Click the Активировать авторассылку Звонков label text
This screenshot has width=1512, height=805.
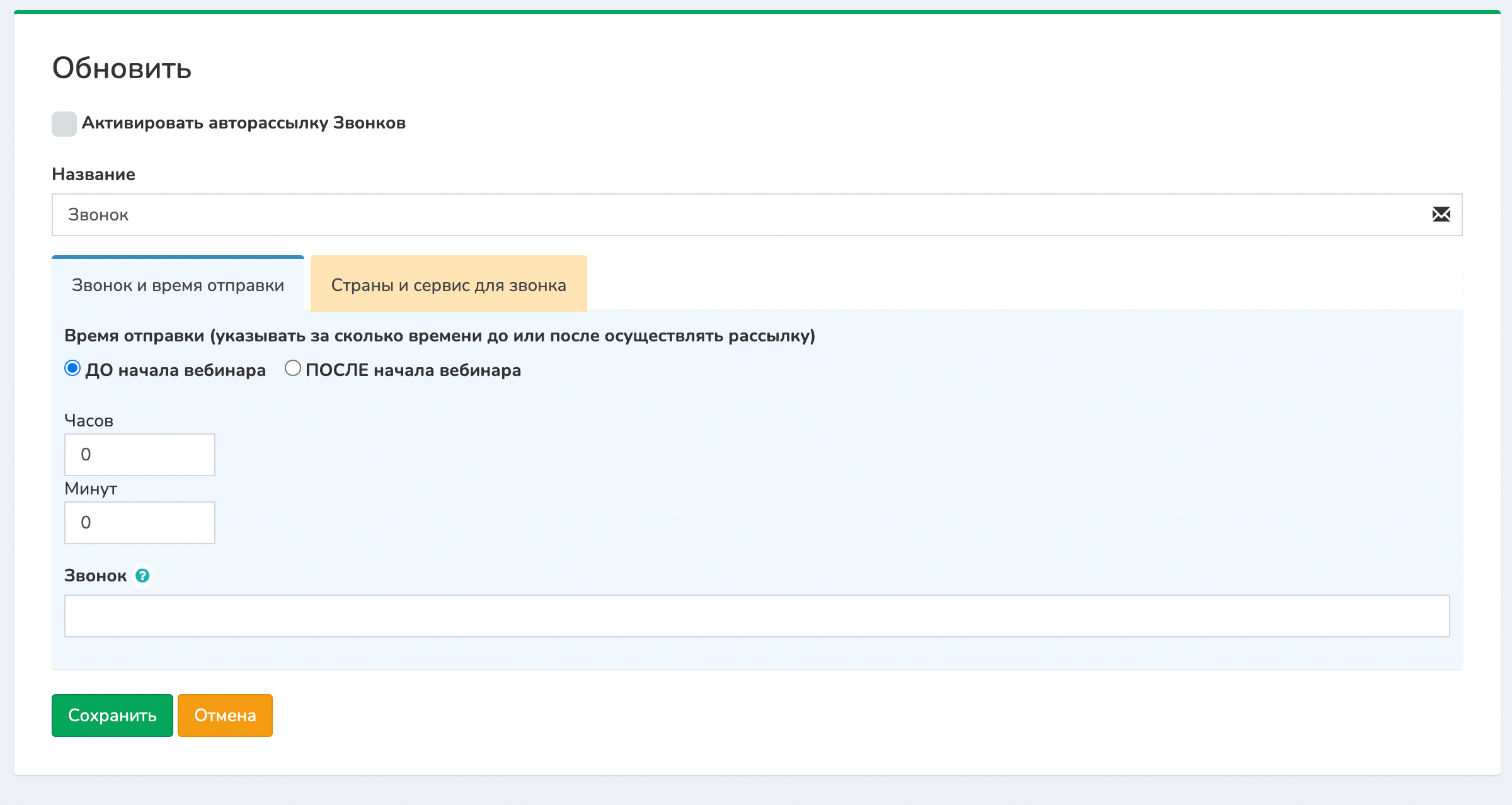243,123
